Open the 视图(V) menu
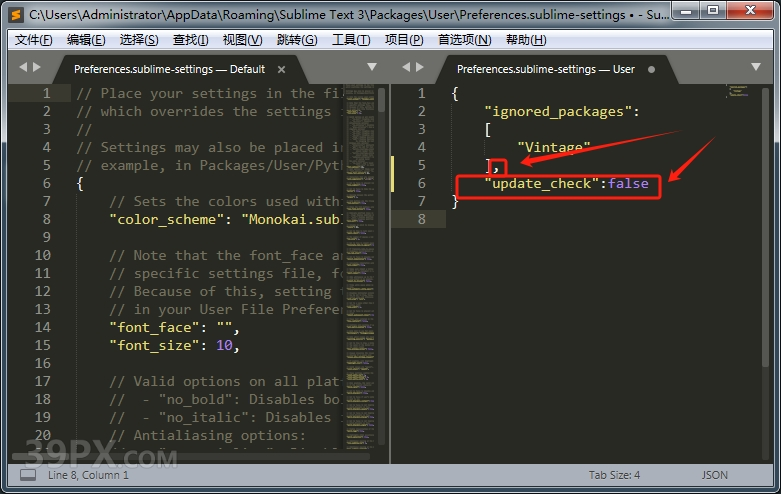 coord(243,40)
